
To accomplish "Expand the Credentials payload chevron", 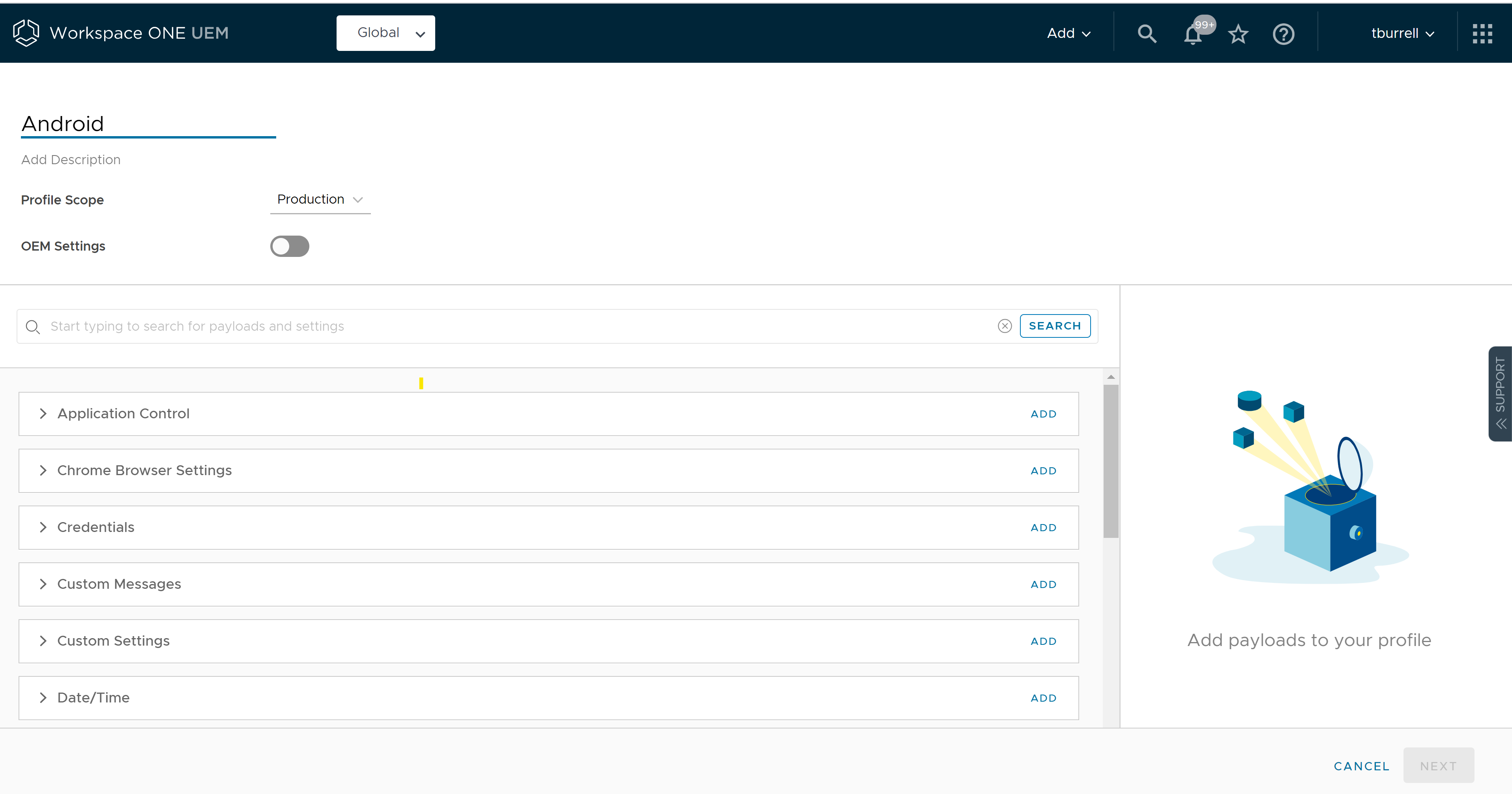I will click(43, 528).
